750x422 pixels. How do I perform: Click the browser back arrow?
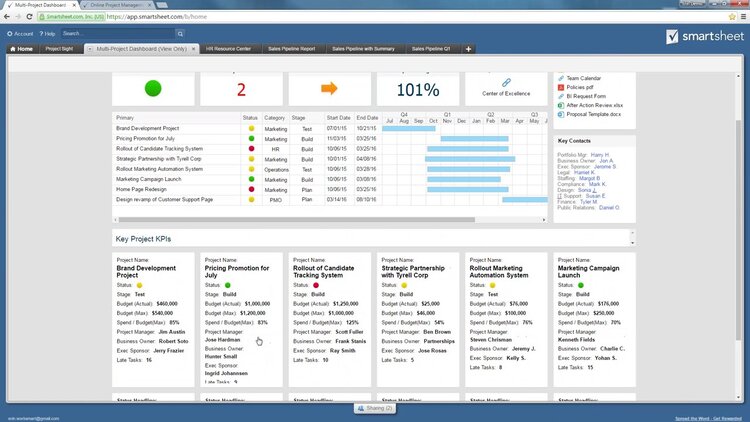(7, 17)
